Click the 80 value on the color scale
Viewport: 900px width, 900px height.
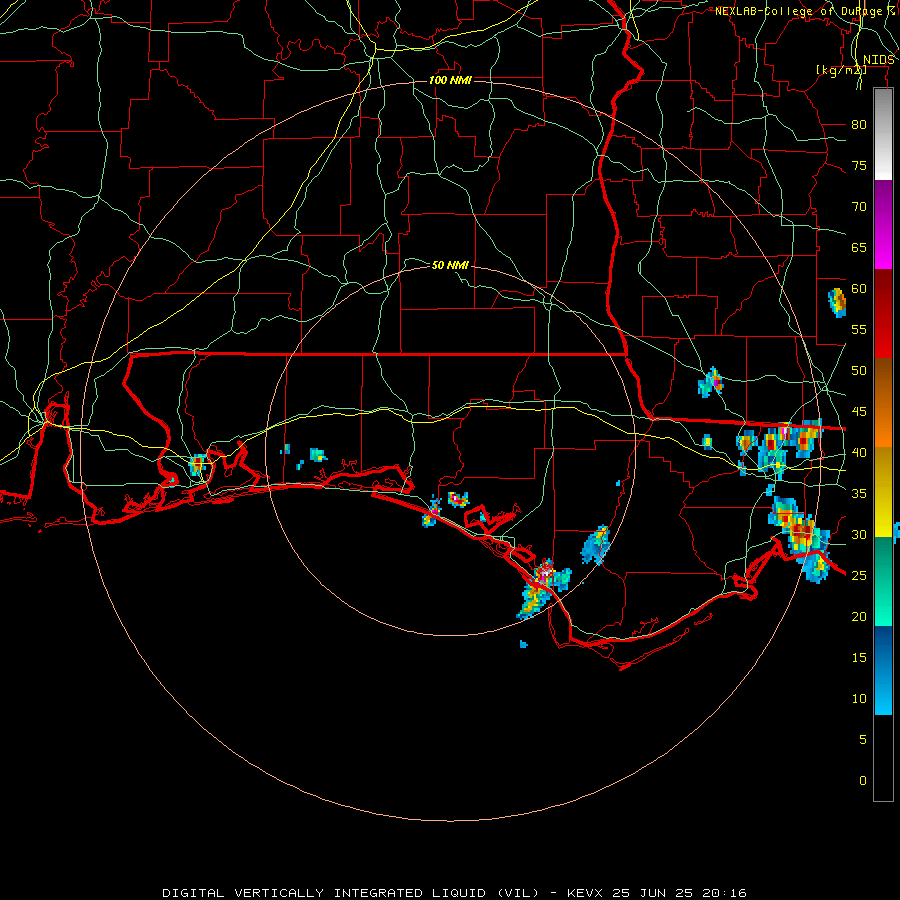click(x=859, y=125)
